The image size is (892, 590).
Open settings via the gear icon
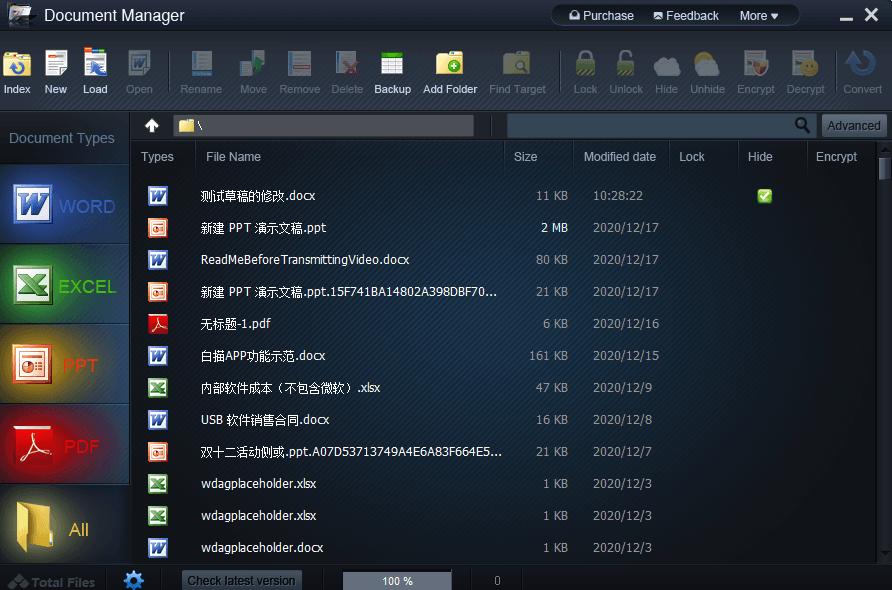pos(134,579)
